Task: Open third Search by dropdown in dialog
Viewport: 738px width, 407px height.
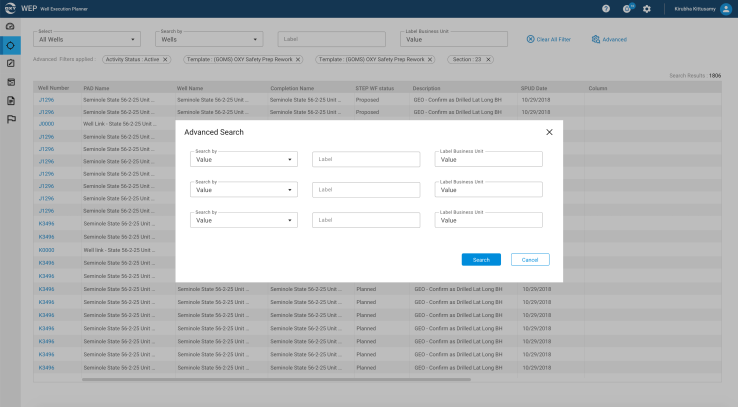Action: point(244,220)
